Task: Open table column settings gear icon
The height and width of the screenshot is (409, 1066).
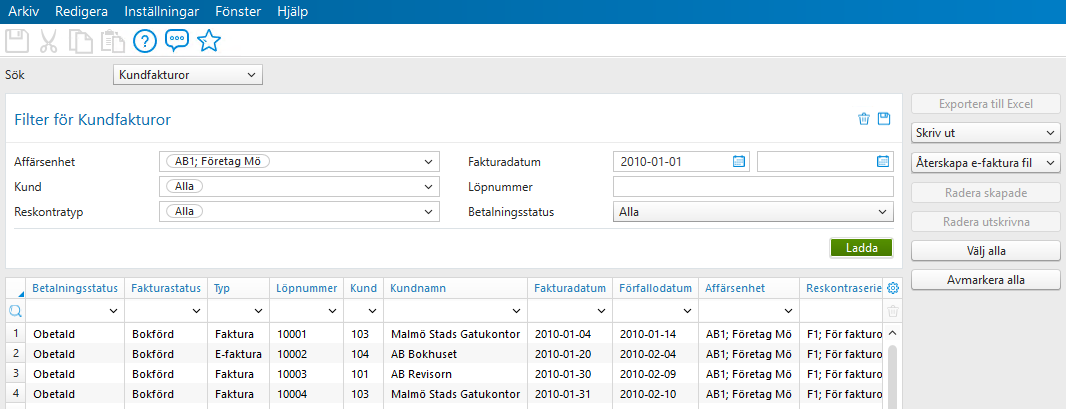Action: pos(893,288)
